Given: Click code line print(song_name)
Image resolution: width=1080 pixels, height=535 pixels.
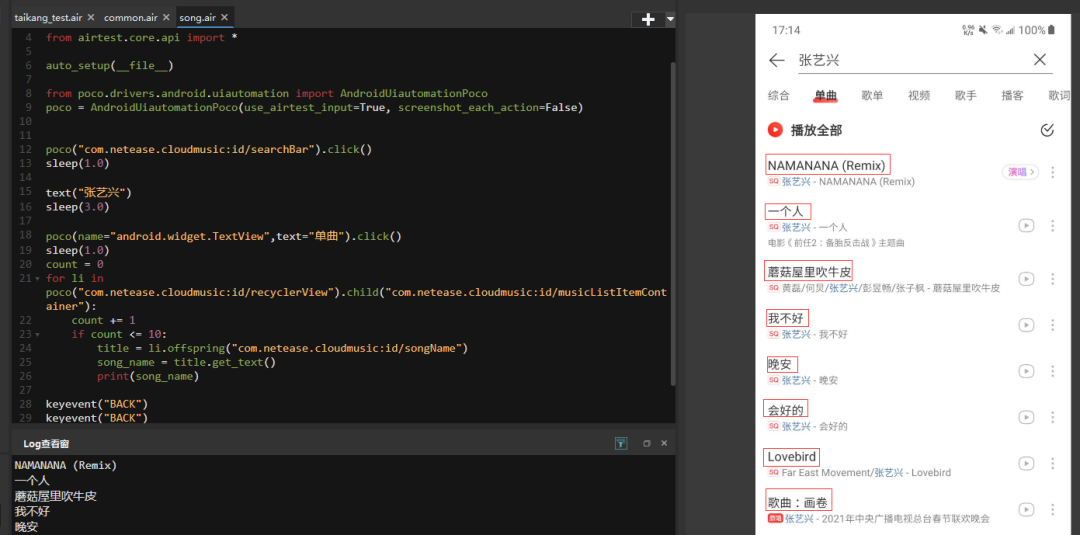Looking at the screenshot, I should point(147,377).
